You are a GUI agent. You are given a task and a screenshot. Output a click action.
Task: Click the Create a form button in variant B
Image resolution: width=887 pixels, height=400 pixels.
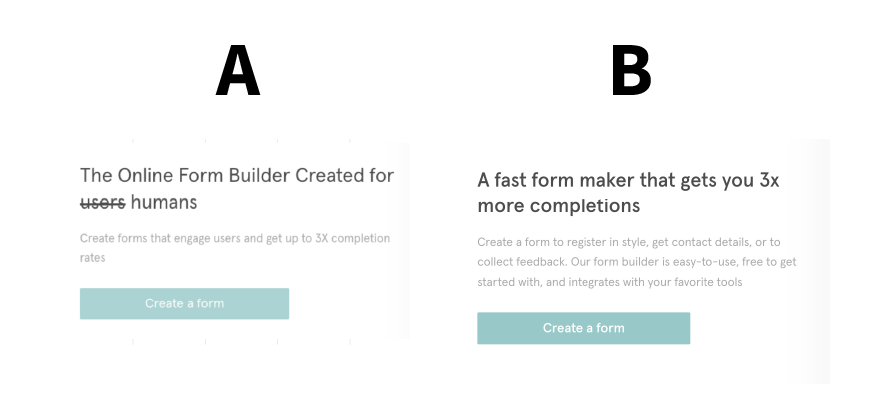click(583, 328)
